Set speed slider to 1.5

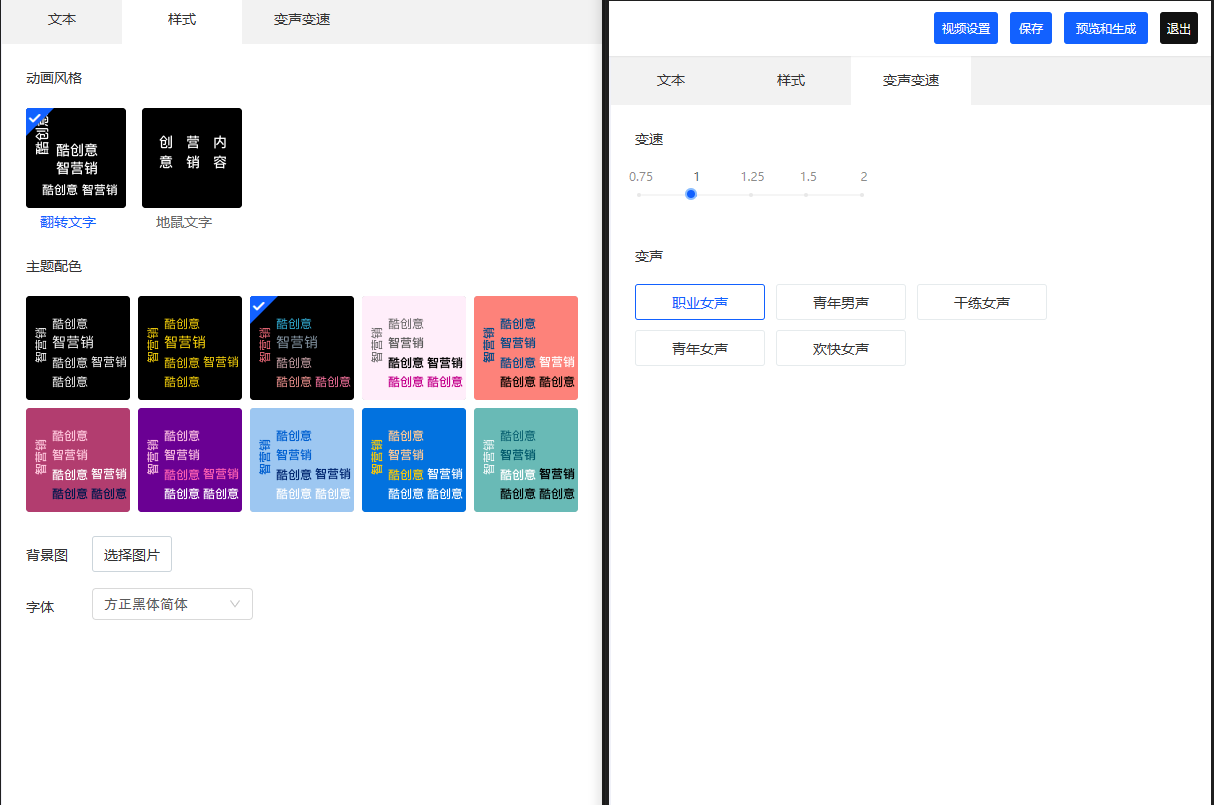(x=807, y=194)
